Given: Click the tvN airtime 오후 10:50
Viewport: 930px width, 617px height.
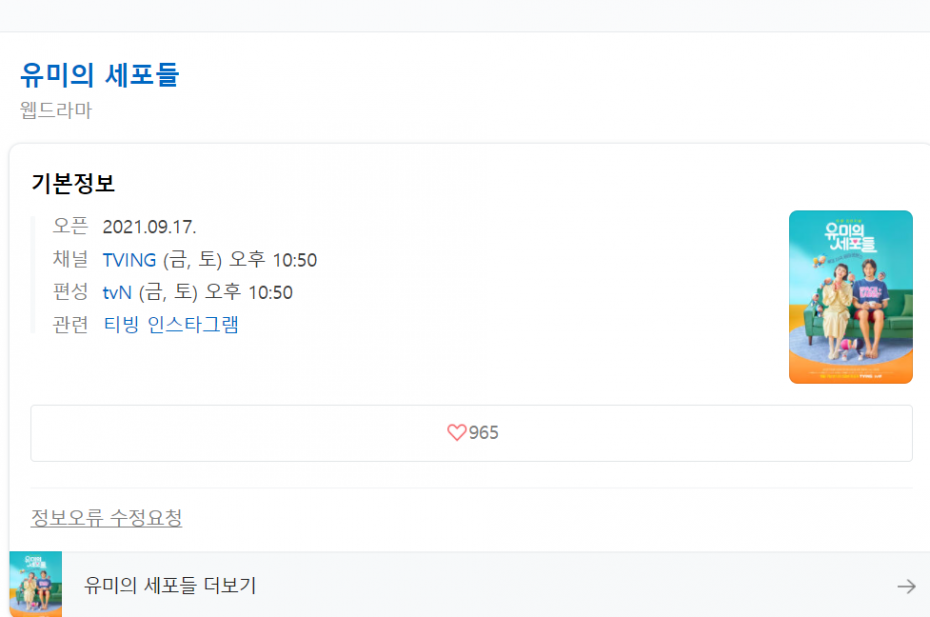Looking at the screenshot, I should [249, 292].
